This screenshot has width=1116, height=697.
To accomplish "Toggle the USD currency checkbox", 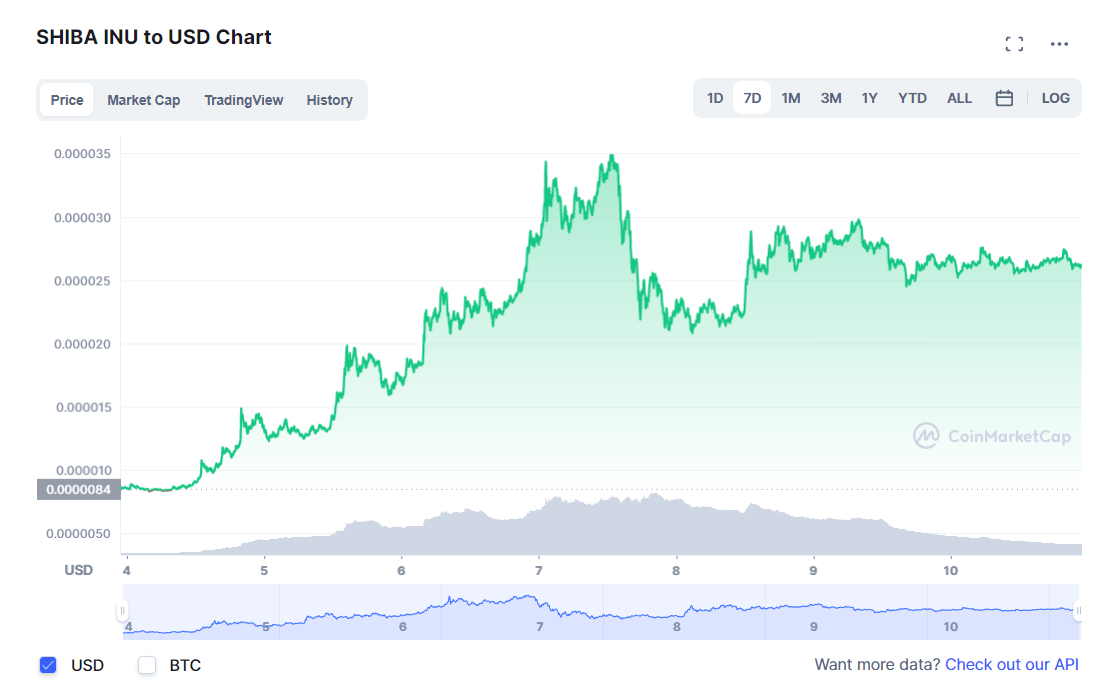I will (48, 665).
